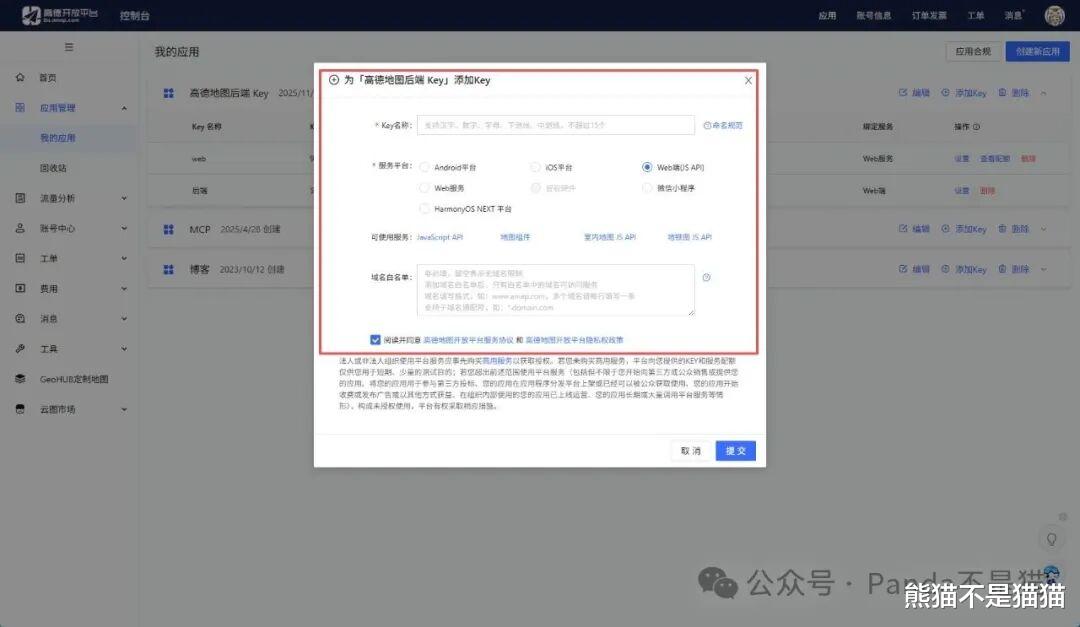This screenshot has width=1080, height=627.
Task: Select the iOS平台 radio option
Action: [x=535, y=167]
